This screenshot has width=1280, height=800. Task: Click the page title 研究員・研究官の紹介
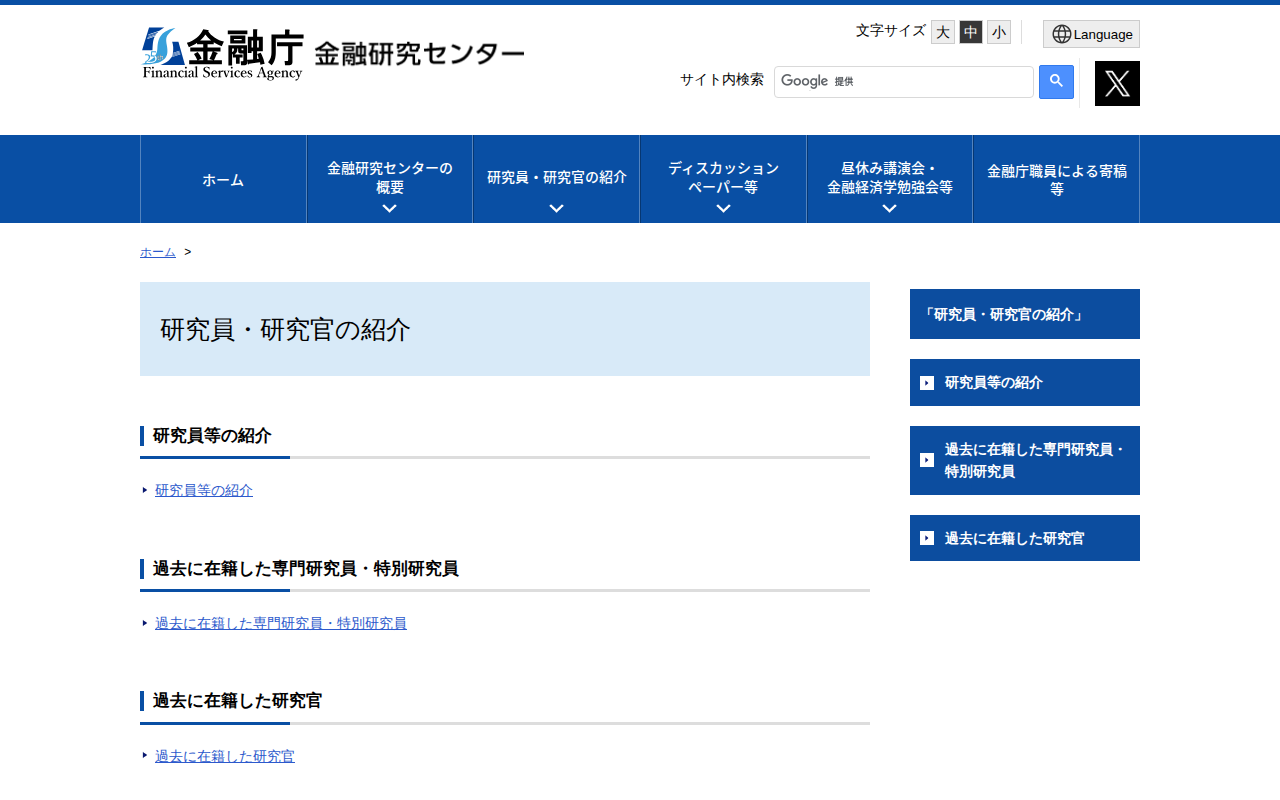point(285,330)
